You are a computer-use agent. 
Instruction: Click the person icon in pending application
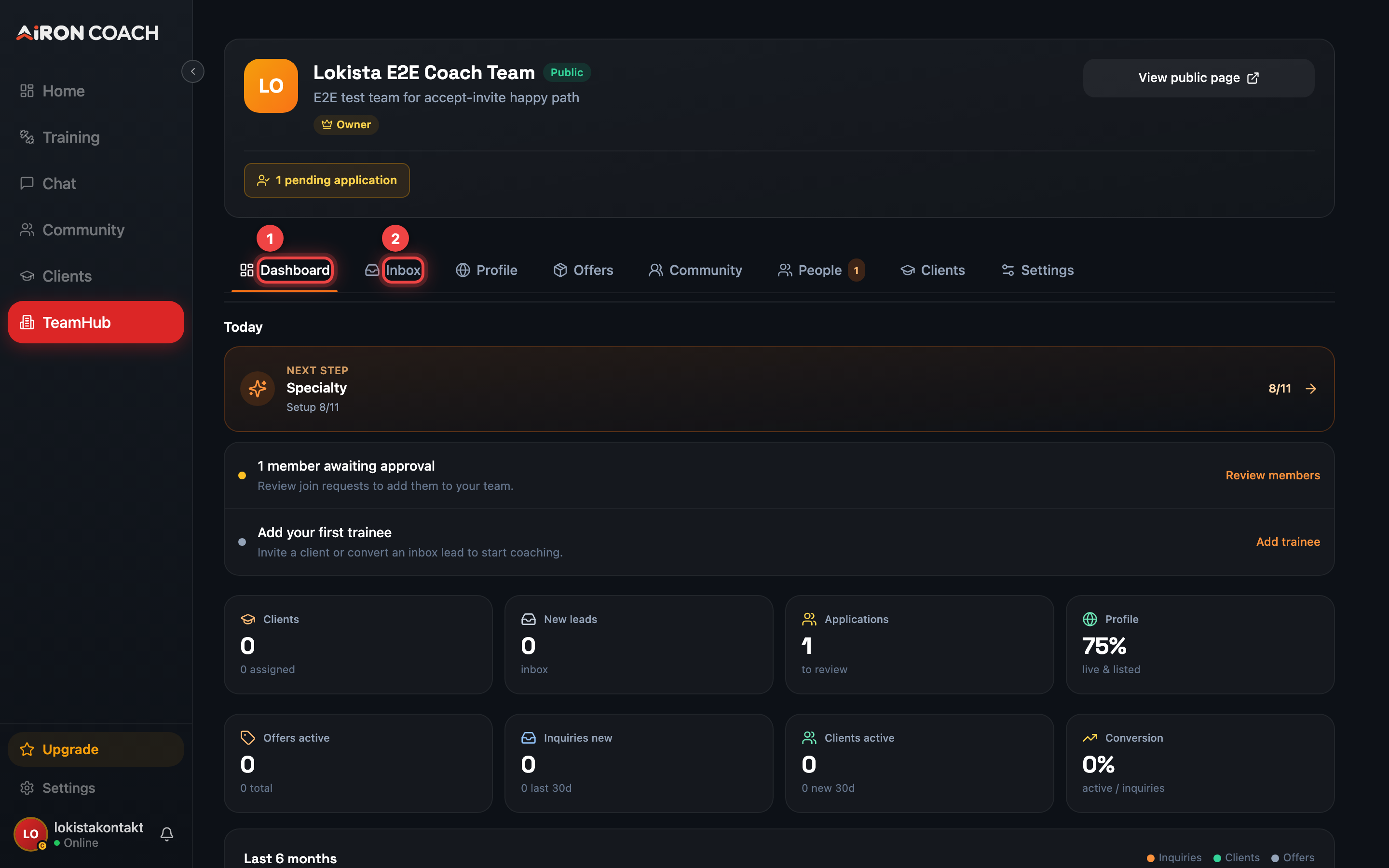(263, 180)
